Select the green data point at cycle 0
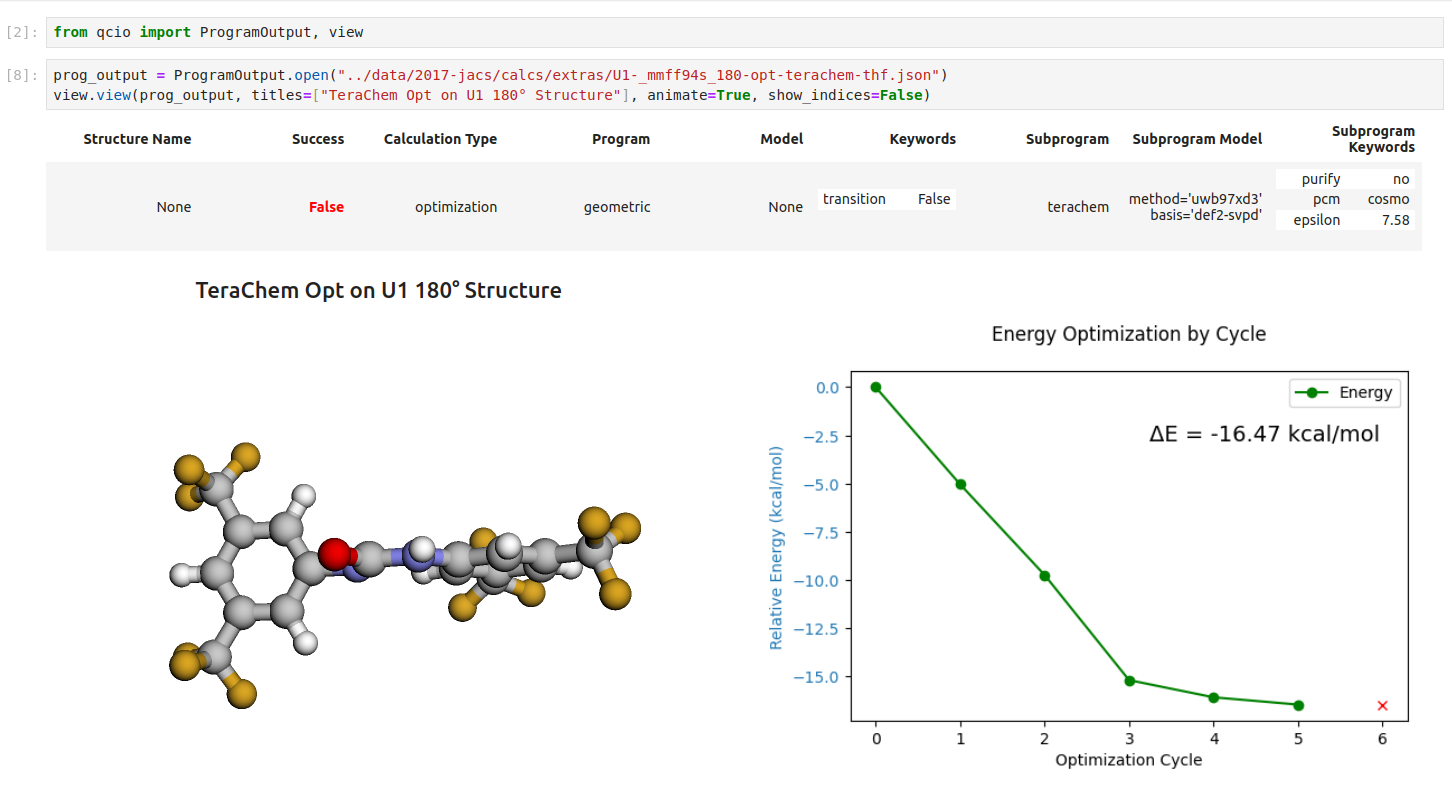Screen dimensions: 1452x788 (x=876, y=387)
